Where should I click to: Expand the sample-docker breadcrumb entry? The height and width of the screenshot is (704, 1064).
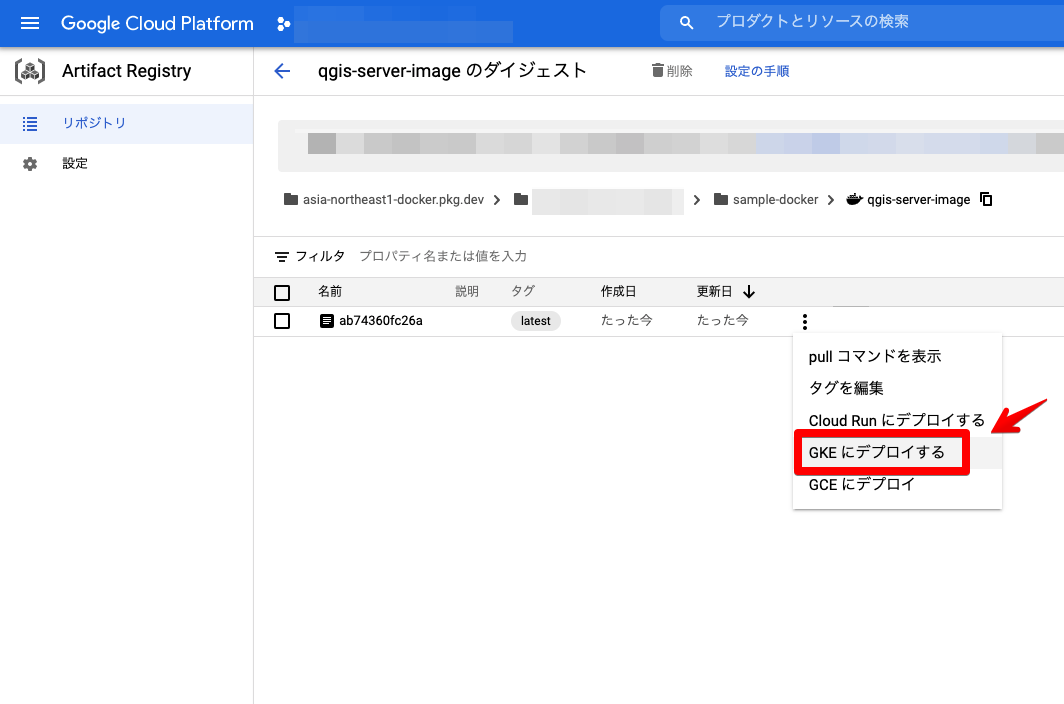[775, 199]
